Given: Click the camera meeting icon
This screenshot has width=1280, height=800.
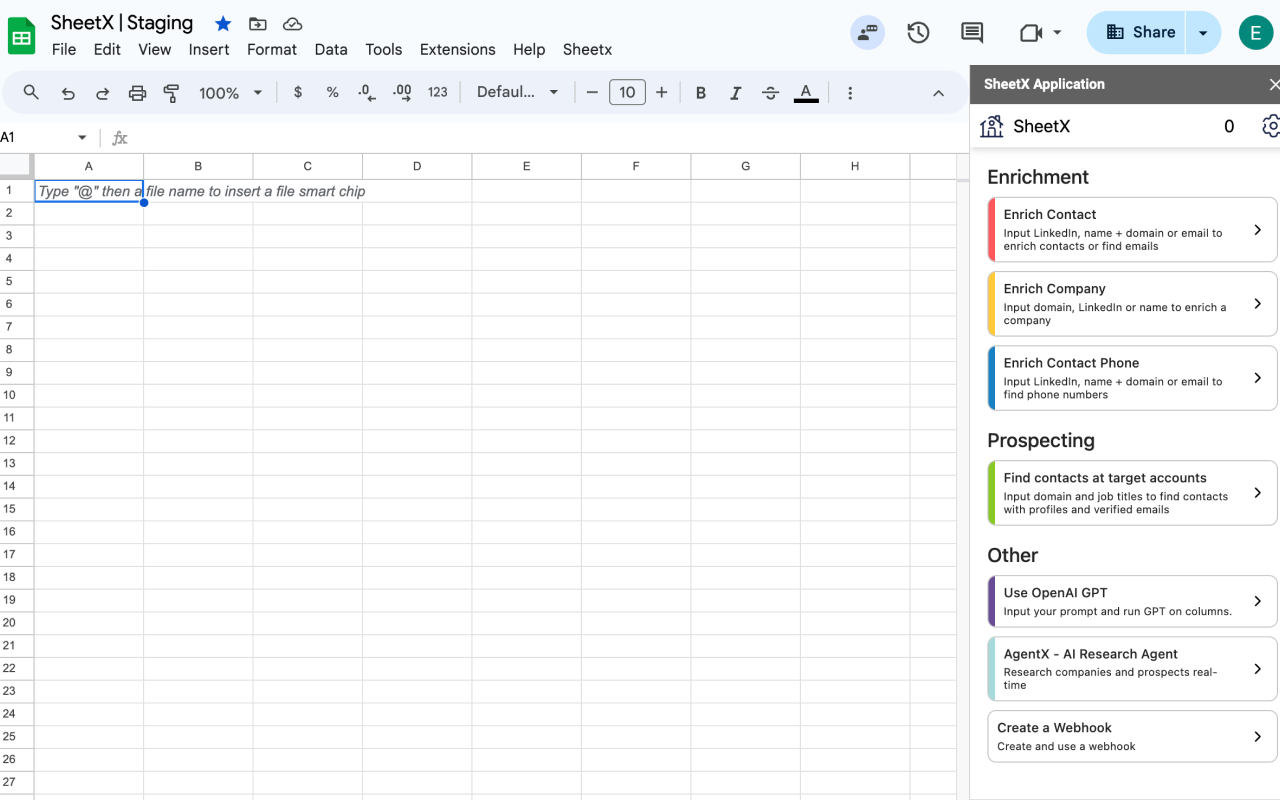Looking at the screenshot, I should [x=1031, y=33].
